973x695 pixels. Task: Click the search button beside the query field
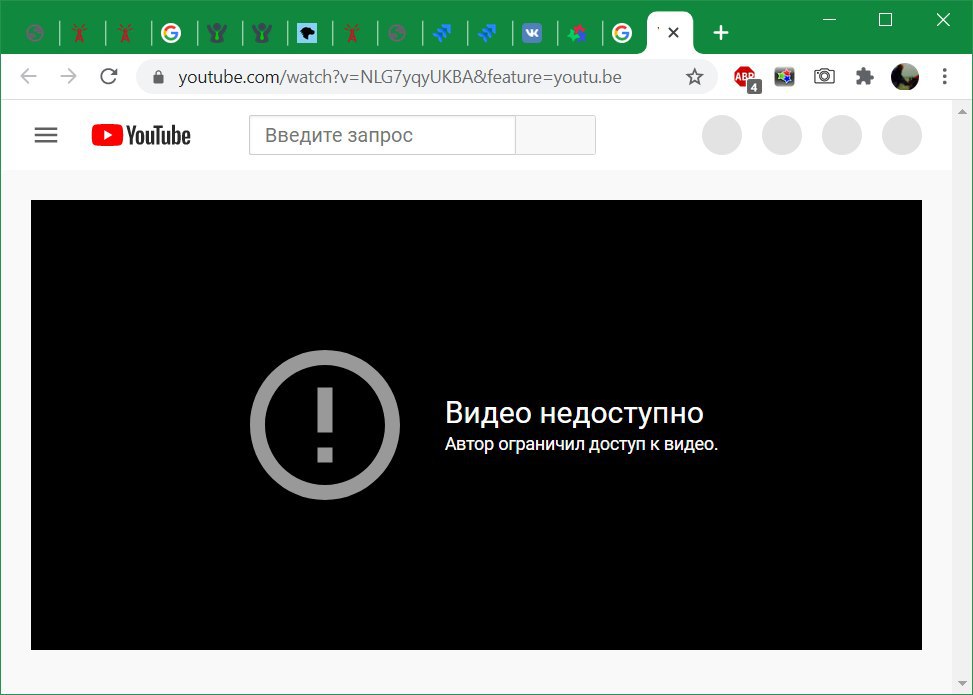(555, 135)
